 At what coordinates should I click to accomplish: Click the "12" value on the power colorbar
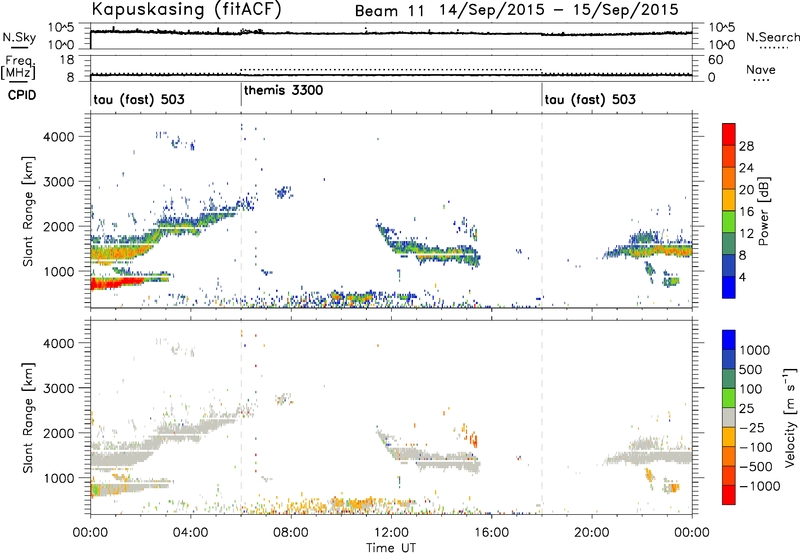746,234
